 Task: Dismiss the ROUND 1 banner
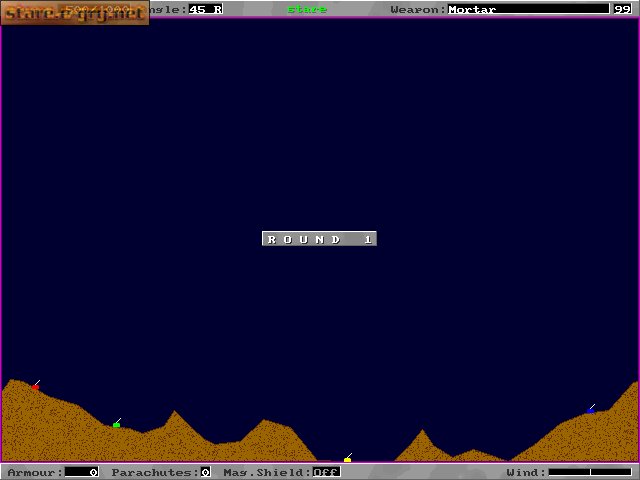(319, 239)
